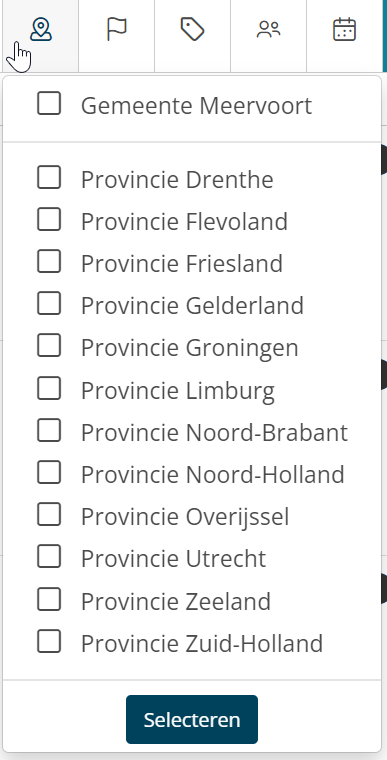This screenshot has width=387, height=760.
Task: Select the Provincie Friesland checkbox
Action: pyautogui.click(x=49, y=261)
